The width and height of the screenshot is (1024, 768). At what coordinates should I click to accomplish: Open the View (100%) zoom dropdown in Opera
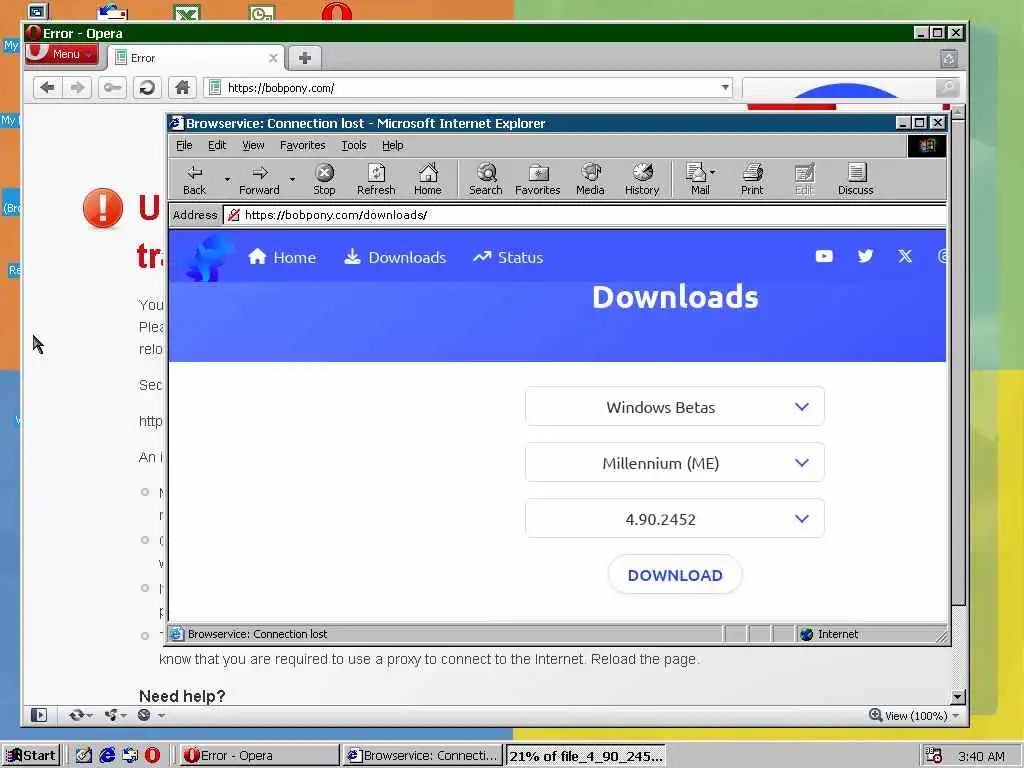916,716
